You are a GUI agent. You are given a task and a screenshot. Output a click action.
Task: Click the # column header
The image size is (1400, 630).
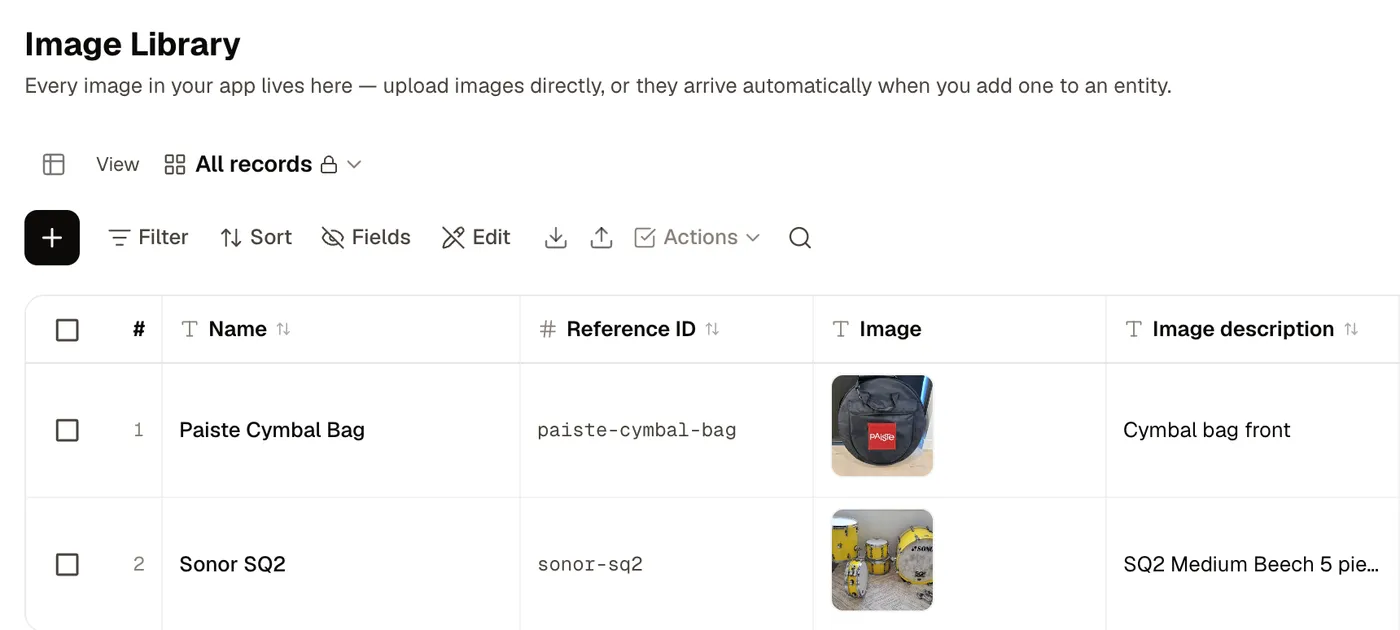click(x=138, y=329)
